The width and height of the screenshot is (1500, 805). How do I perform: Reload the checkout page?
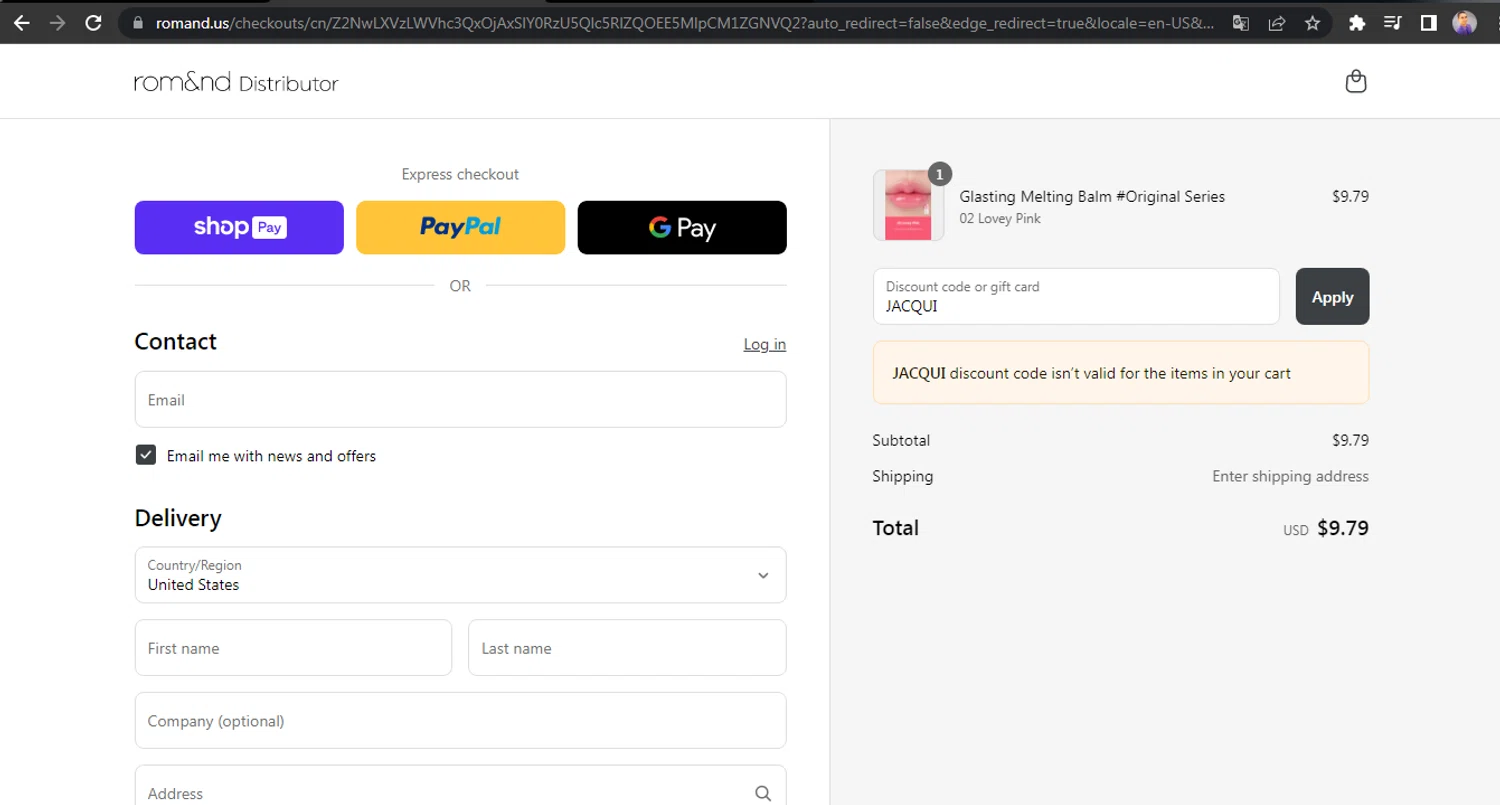93,23
